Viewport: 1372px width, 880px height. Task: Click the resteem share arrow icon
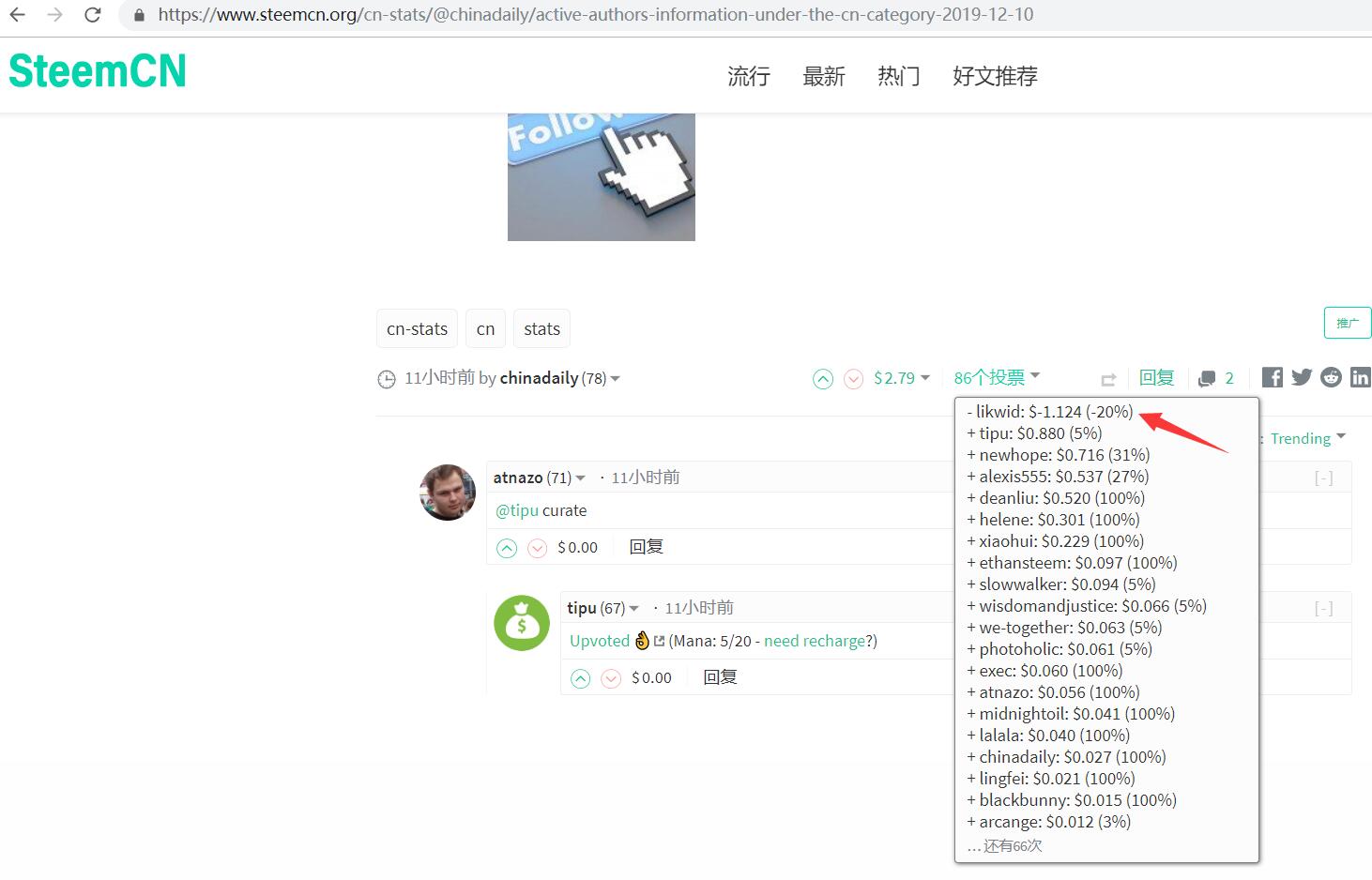pyautogui.click(x=1108, y=380)
